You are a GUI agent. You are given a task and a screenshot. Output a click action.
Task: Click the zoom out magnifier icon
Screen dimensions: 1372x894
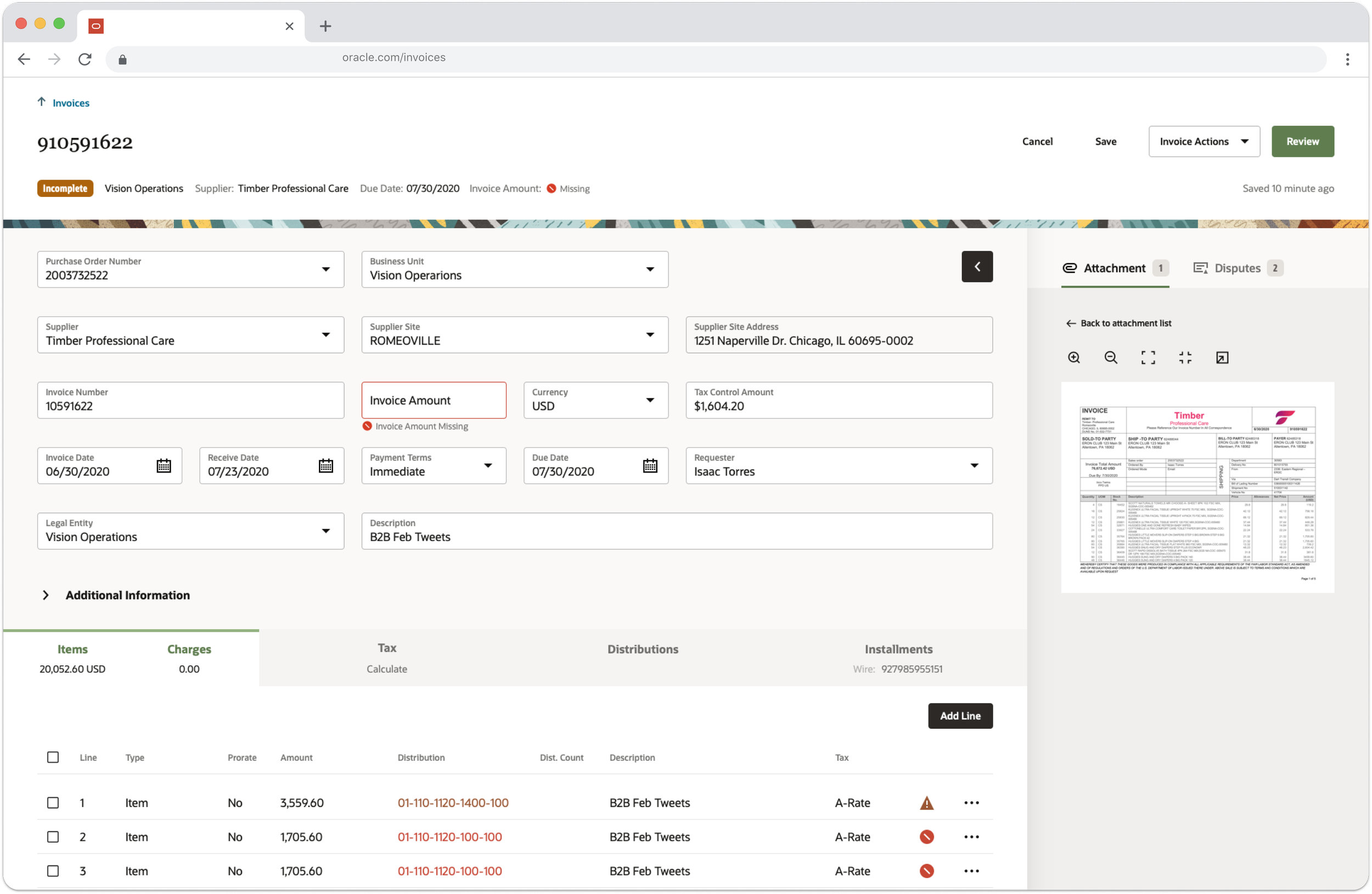pyautogui.click(x=1110, y=357)
